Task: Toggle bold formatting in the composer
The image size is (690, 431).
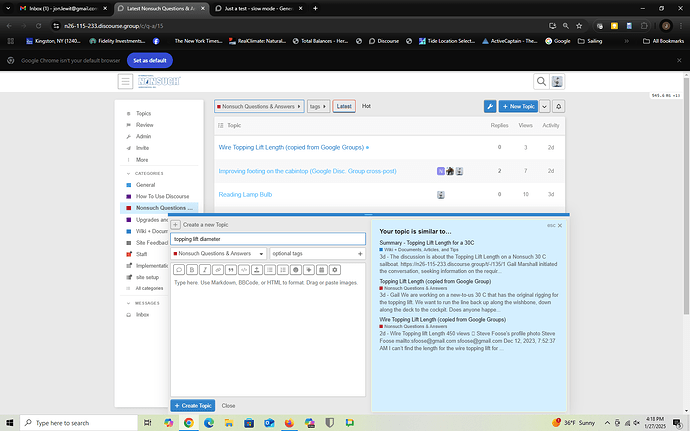Action: [192, 270]
